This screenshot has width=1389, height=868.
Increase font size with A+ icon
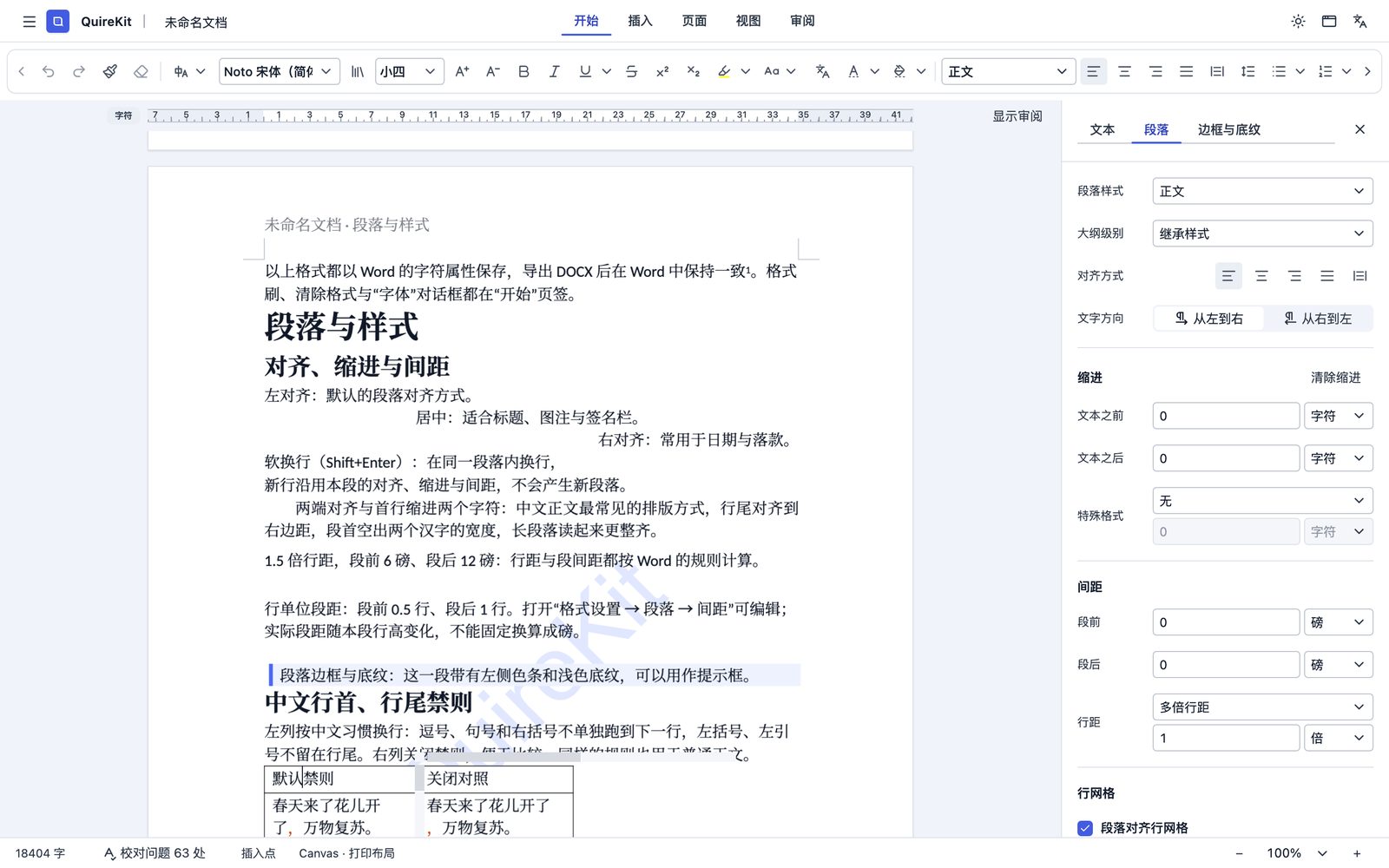pyautogui.click(x=462, y=72)
